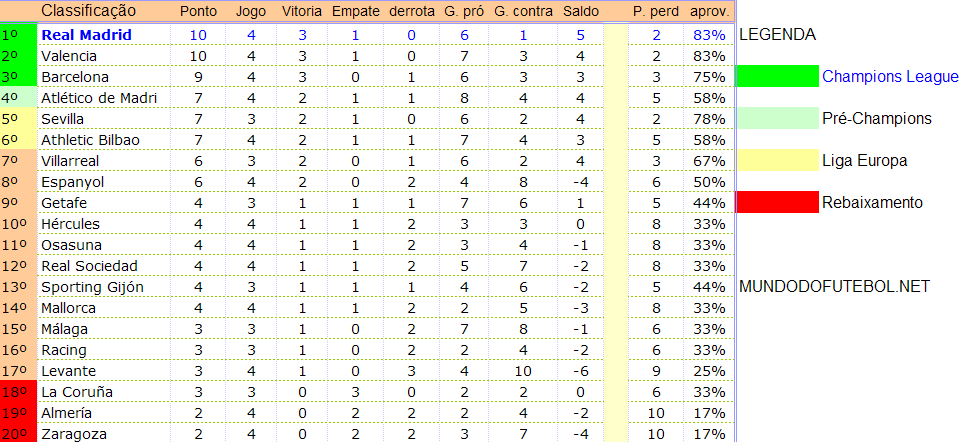This screenshot has width=961, height=442.
Task: Select Levante's G. contra value 10
Action: click(523, 371)
